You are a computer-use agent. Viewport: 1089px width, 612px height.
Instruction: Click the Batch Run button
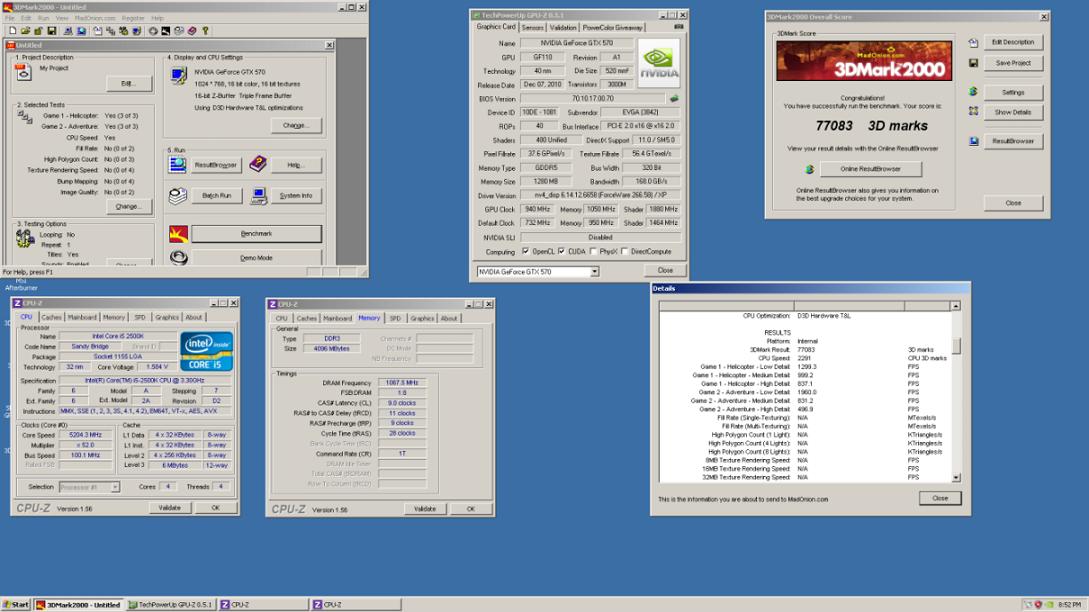coord(217,196)
